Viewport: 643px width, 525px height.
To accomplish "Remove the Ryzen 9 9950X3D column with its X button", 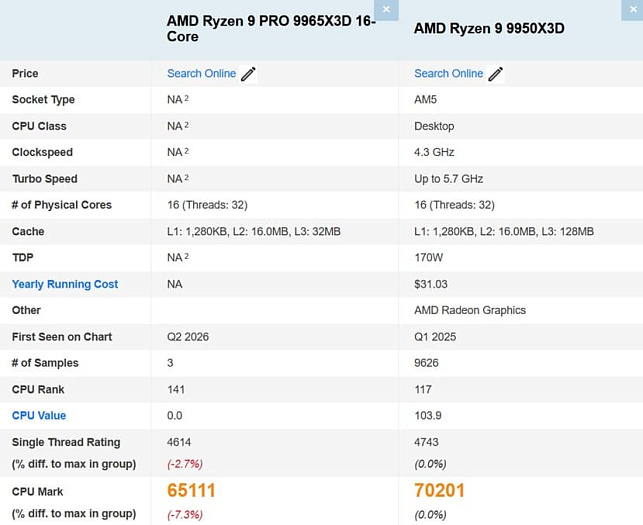I will click(632, 9).
